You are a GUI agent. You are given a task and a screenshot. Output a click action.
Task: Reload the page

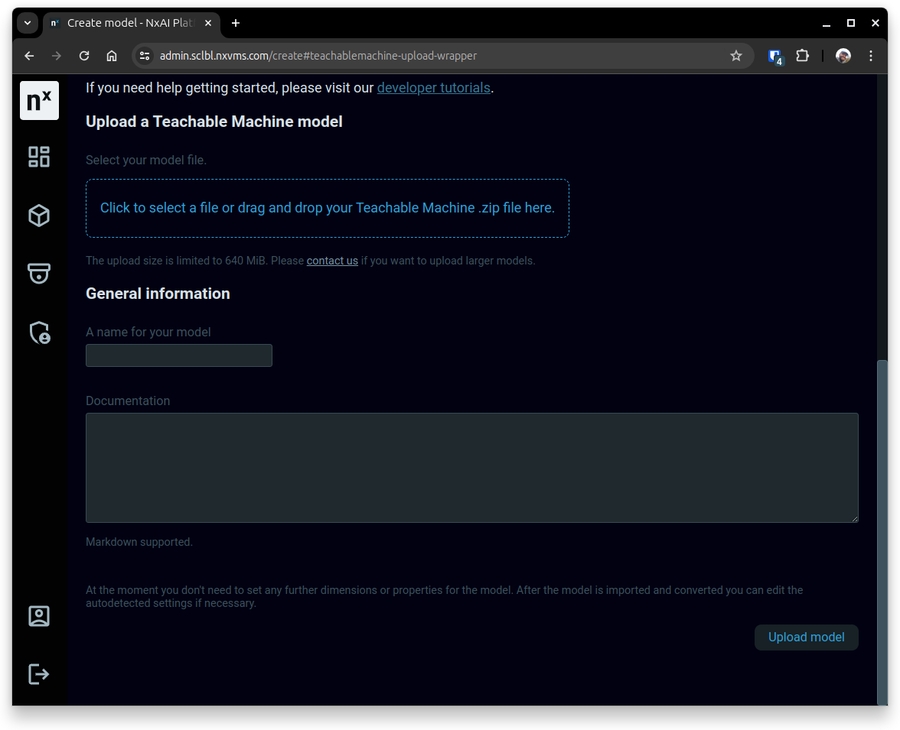84,56
